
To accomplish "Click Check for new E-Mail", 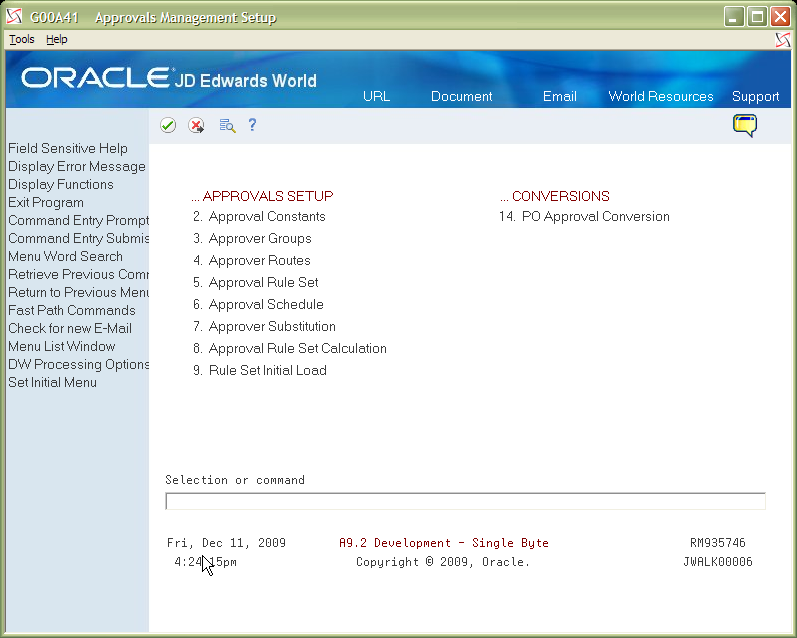I will point(70,328).
